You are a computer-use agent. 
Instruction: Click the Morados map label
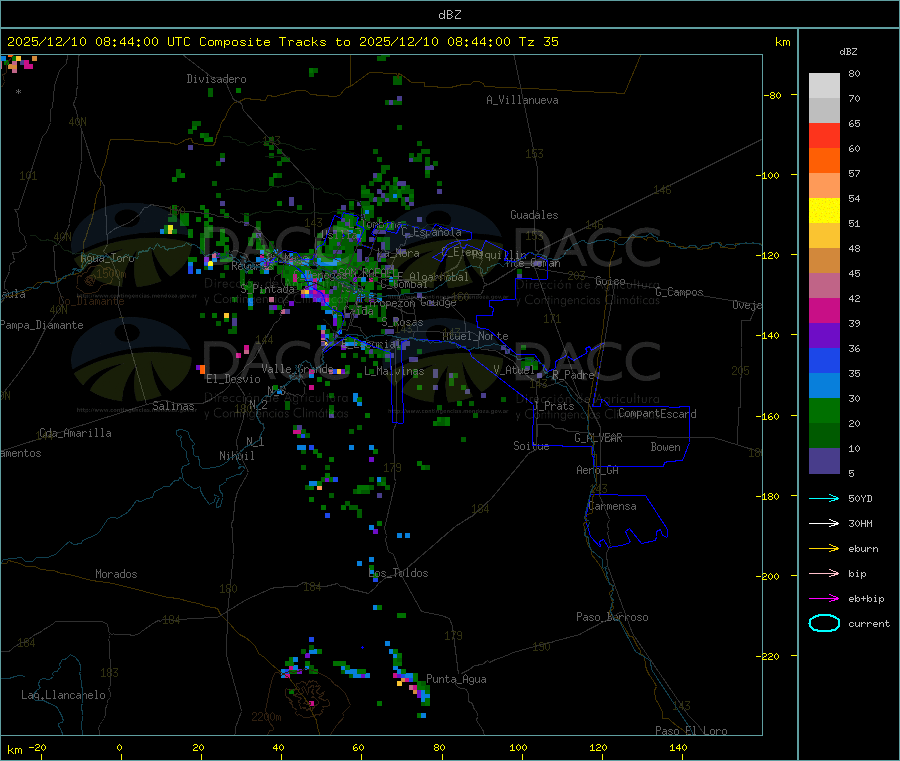117,574
